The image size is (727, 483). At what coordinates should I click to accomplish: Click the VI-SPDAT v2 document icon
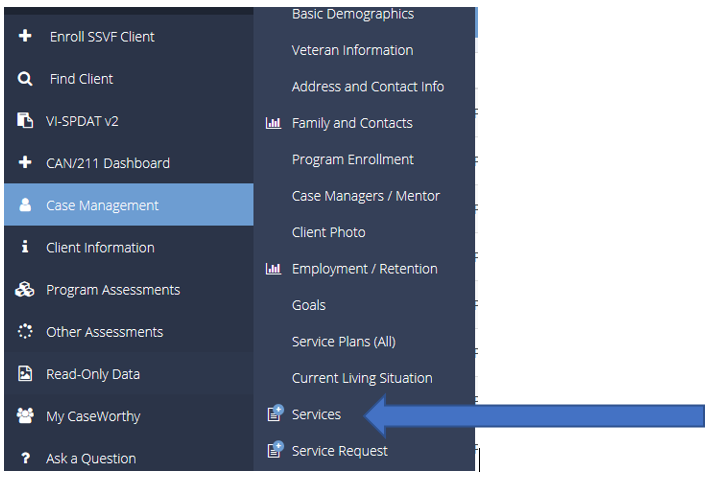click(26, 121)
